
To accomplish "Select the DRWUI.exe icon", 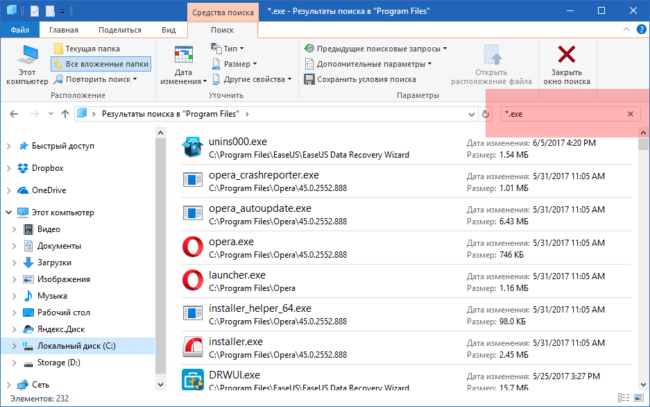I will (193, 380).
